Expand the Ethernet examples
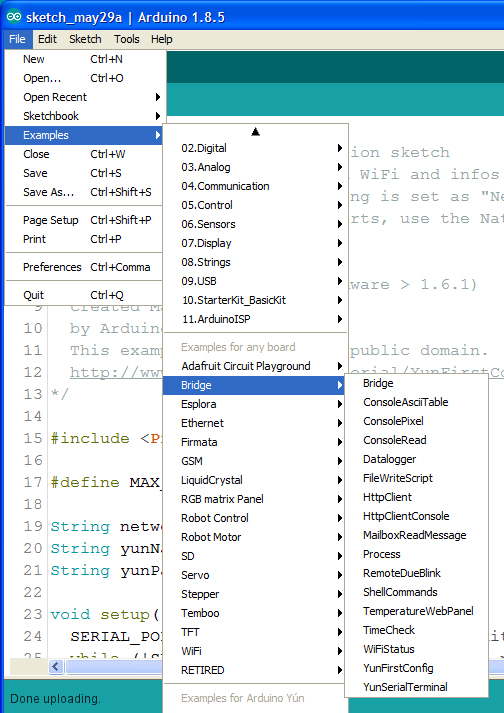The height and width of the screenshot is (713, 504). (x=255, y=423)
